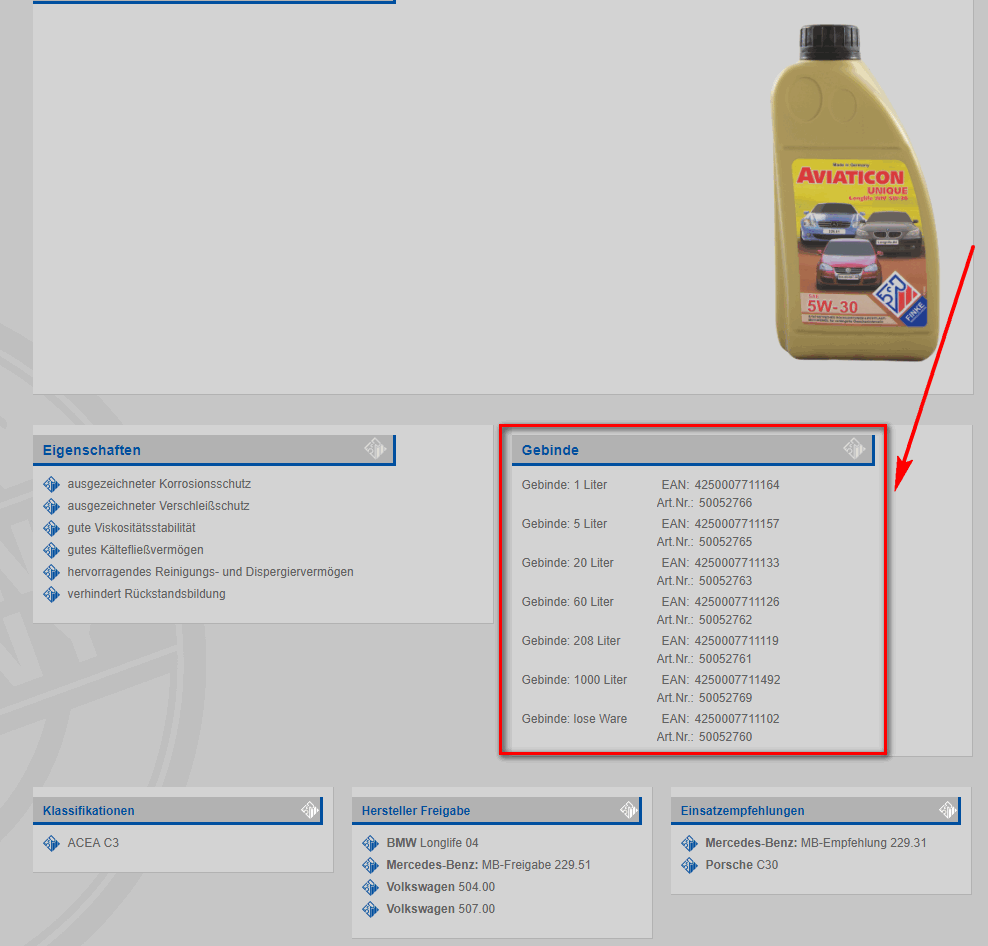
Task: Click bullet icon beside Porsche C30
Action: click(689, 865)
